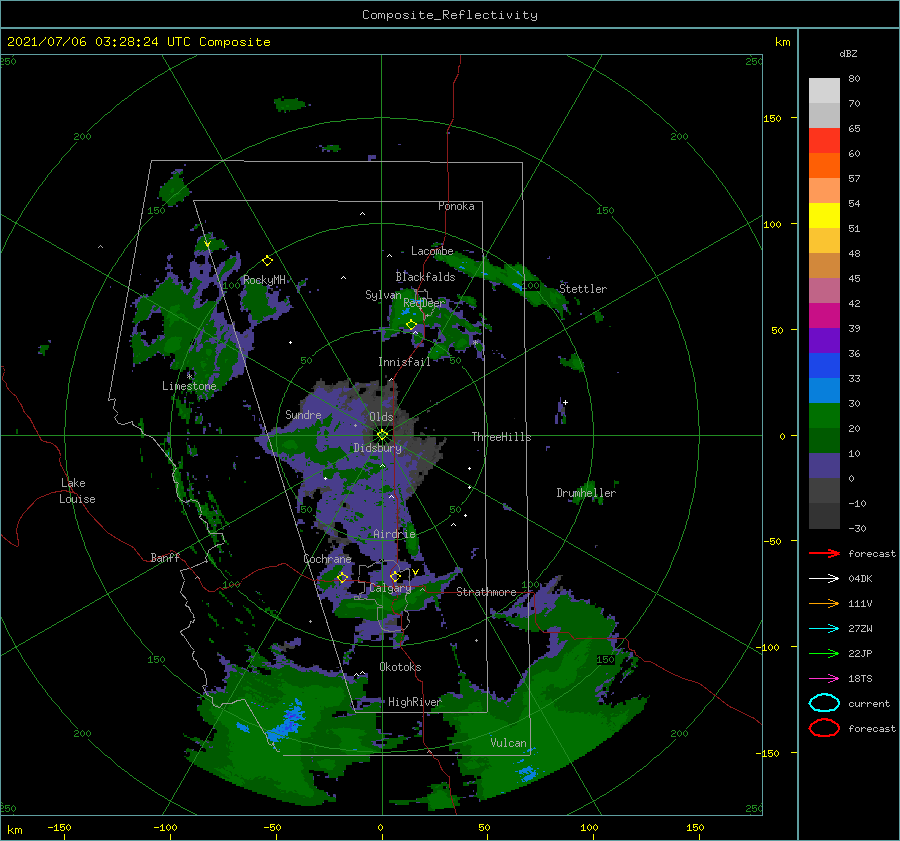
Task: Click the white 04DK arrow in the legend
Action: point(824,578)
